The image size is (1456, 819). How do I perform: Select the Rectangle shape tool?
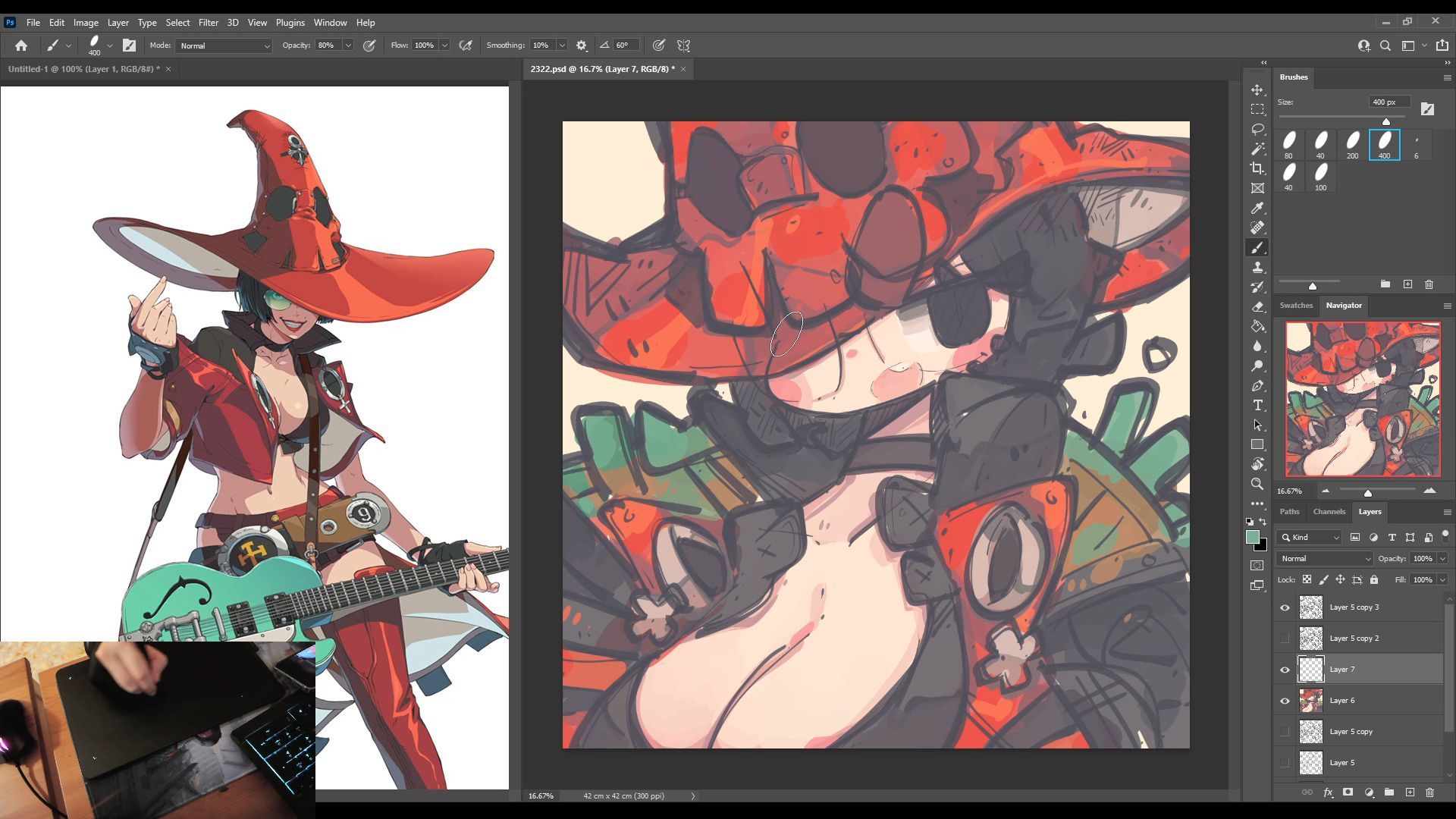(1257, 444)
